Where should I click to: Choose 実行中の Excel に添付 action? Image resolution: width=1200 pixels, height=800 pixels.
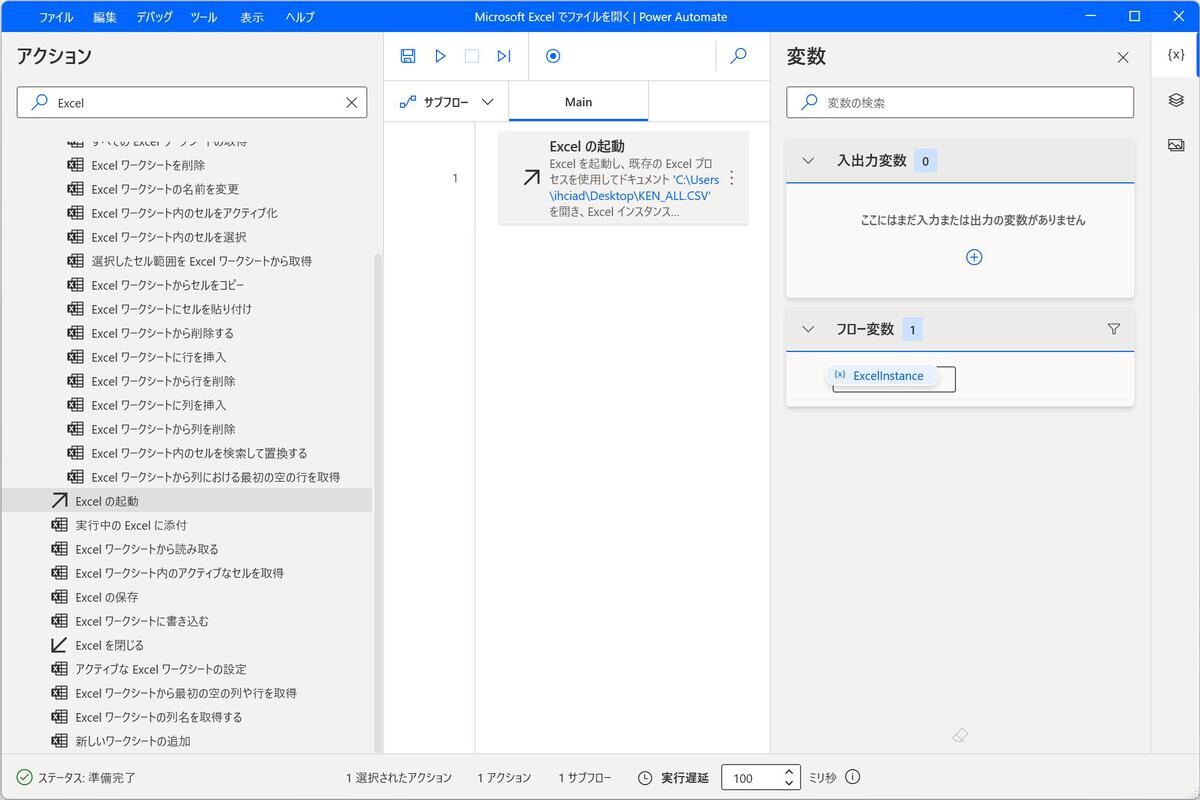pyautogui.click(x=131, y=525)
